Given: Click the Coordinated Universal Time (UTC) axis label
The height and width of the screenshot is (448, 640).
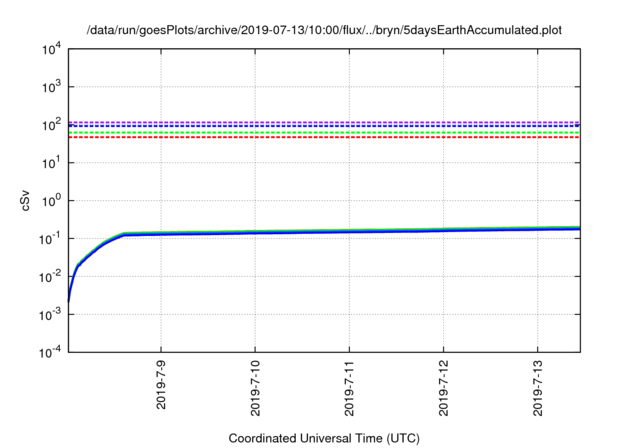Looking at the screenshot, I should [324, 438].
